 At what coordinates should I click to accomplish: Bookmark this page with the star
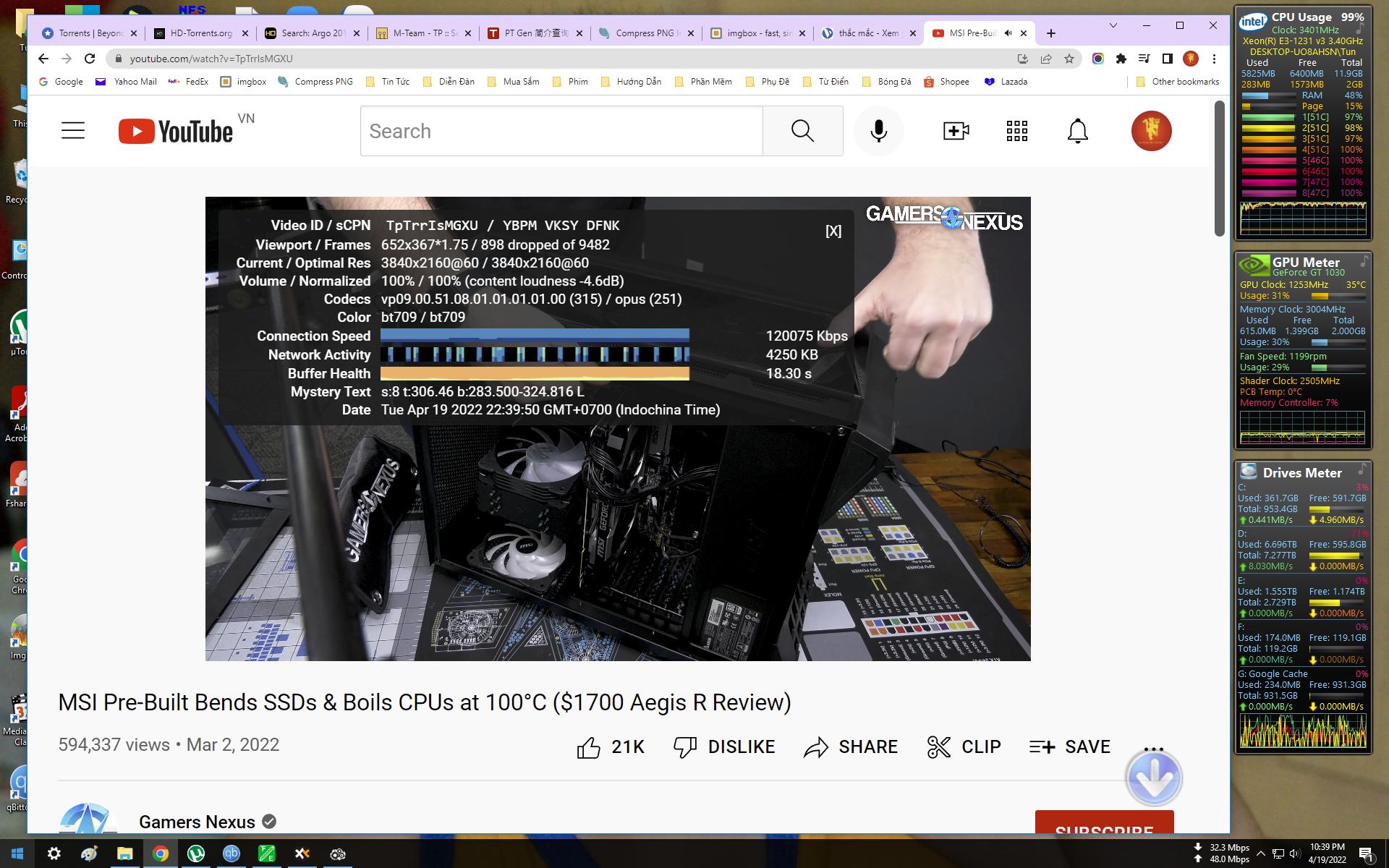coord(1069,59)
